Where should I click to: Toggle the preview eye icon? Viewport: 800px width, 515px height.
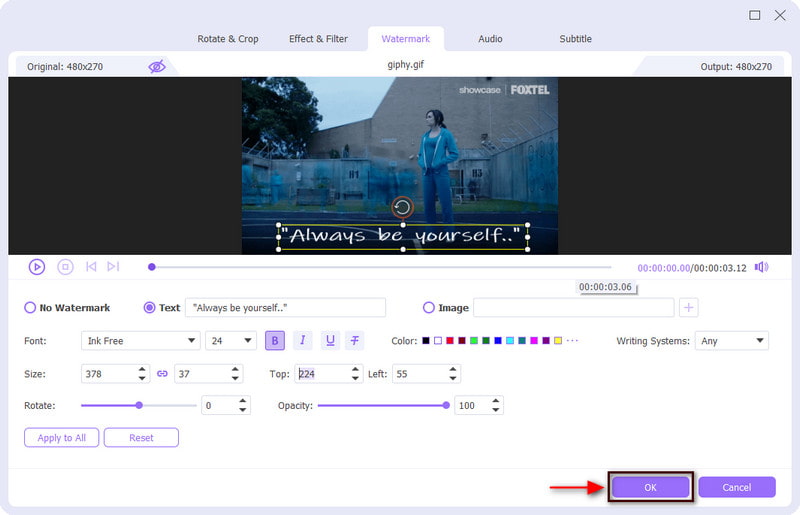157,66
